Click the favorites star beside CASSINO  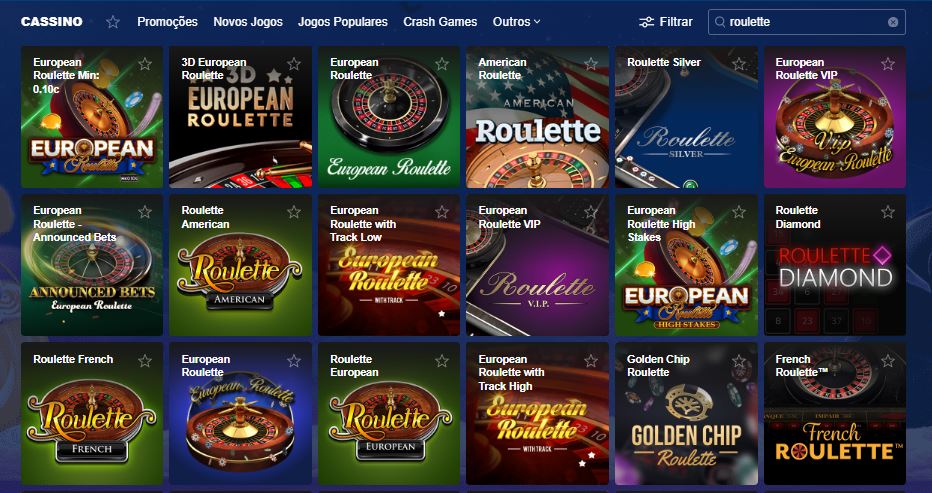[x=113, y=22]
